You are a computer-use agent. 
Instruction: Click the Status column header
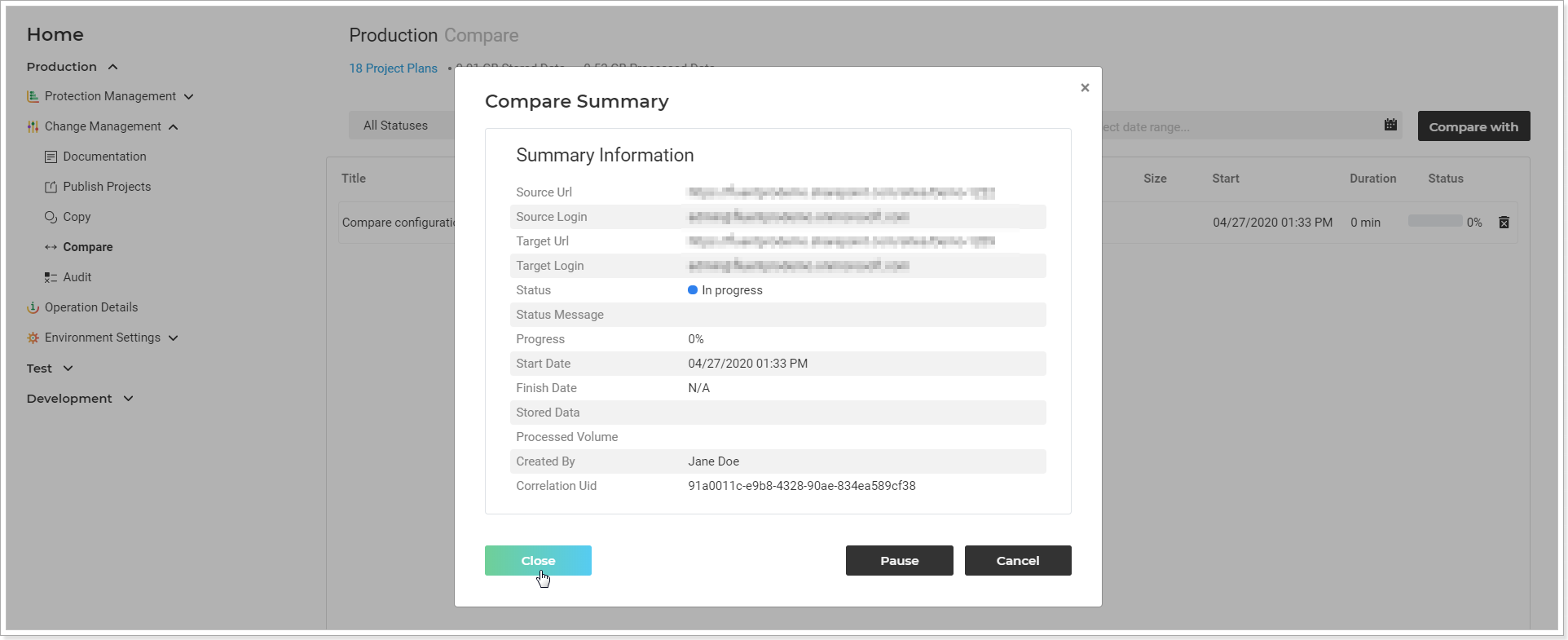click(1445, 179)
